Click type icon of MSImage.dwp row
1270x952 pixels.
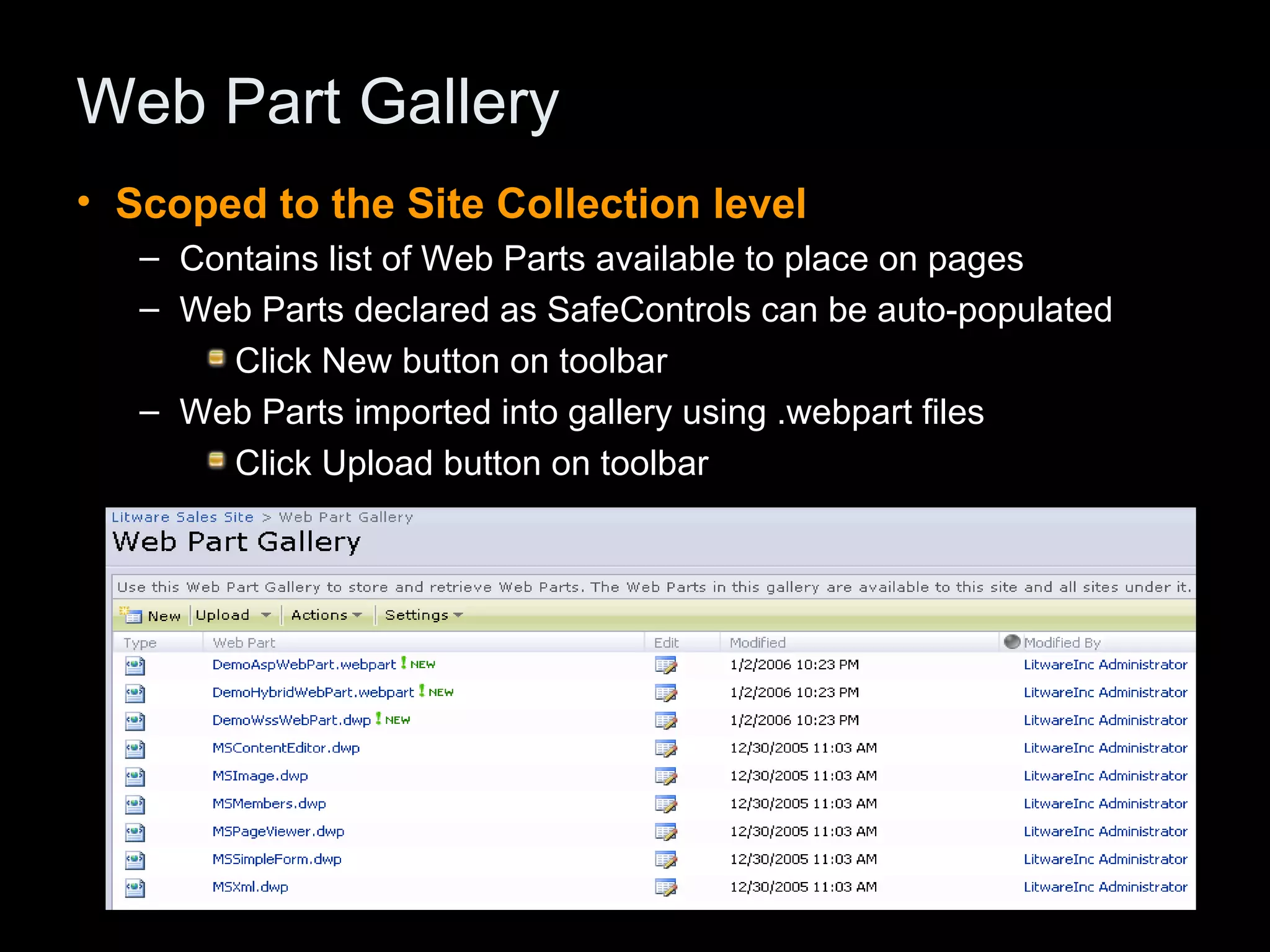(135, 777)
